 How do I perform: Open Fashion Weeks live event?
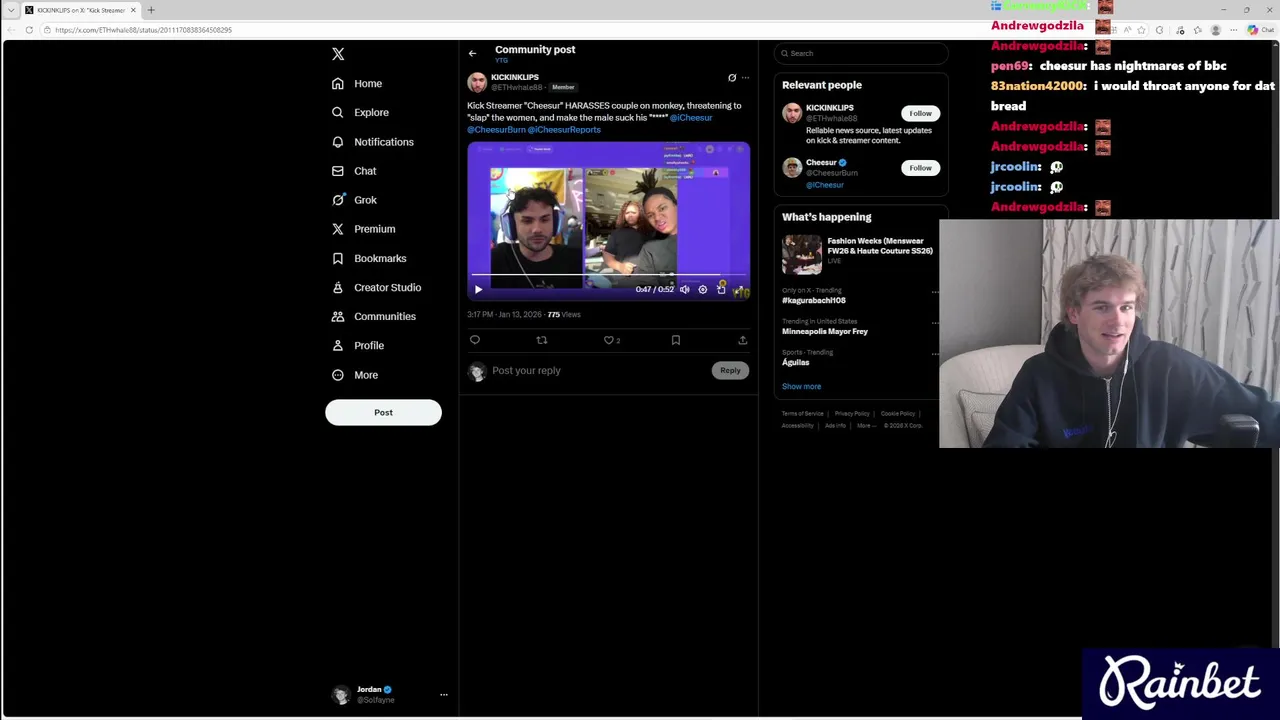point(880,246)
